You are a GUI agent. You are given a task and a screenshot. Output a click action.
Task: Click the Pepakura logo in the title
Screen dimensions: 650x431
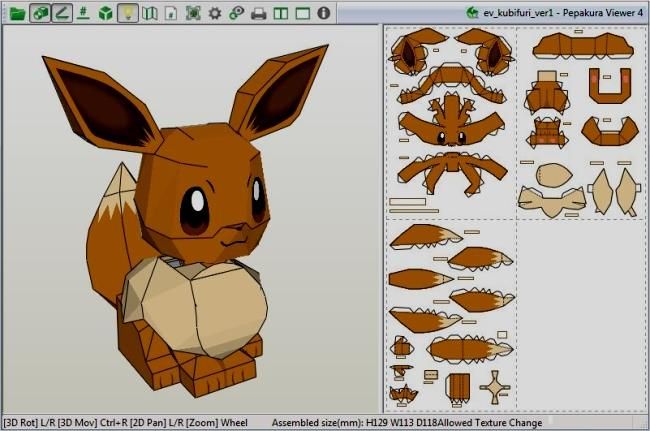[x=472, y=12]
